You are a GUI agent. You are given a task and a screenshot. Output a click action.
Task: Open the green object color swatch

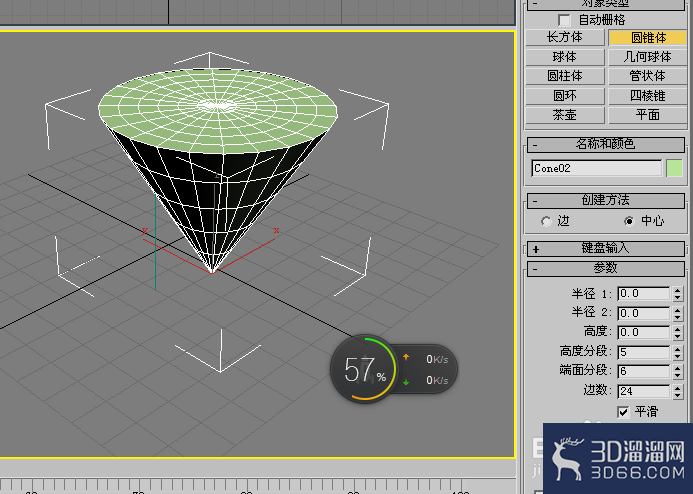[x=674, y=168]
